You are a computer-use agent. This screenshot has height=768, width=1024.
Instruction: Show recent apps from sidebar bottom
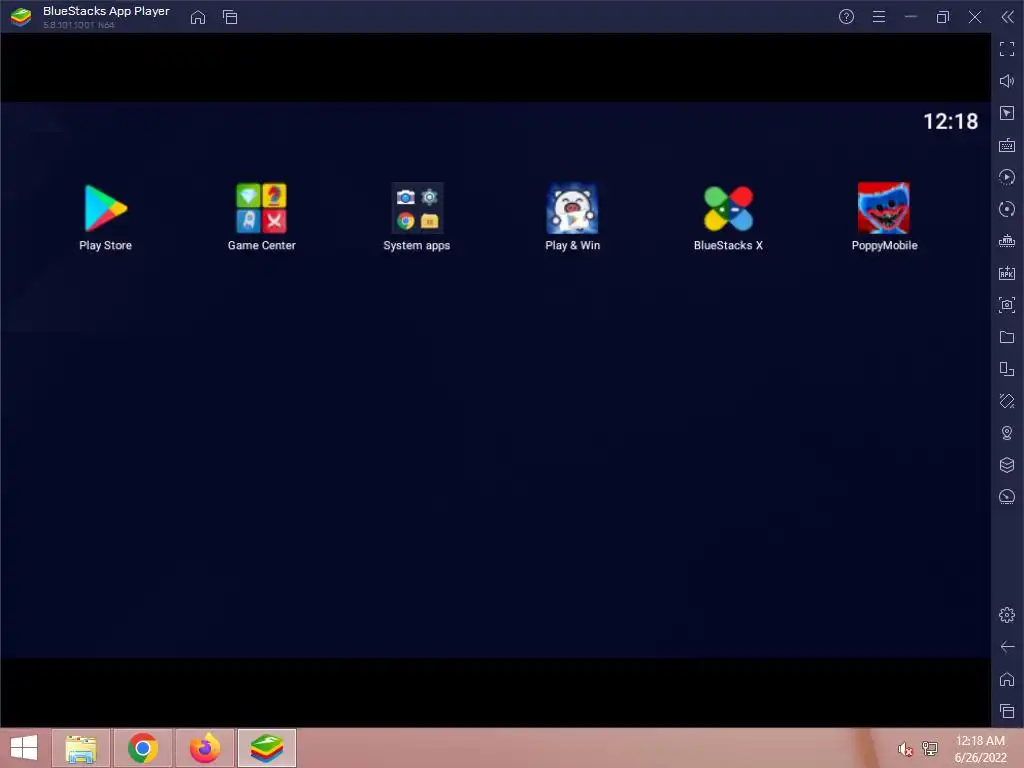pyautogui.click(x=1007, y=711)
